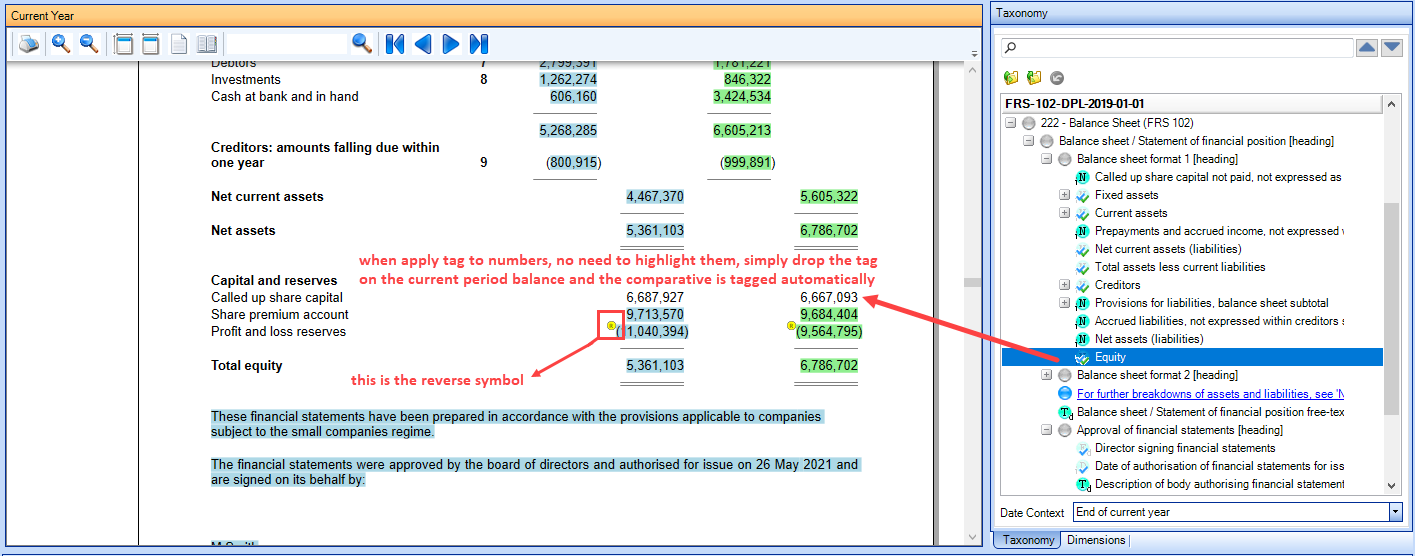The width and height of the screenshot is (1415, 556).
Task: Collapse Approval of financial statements heading
Action: [x=1047, y=430]
